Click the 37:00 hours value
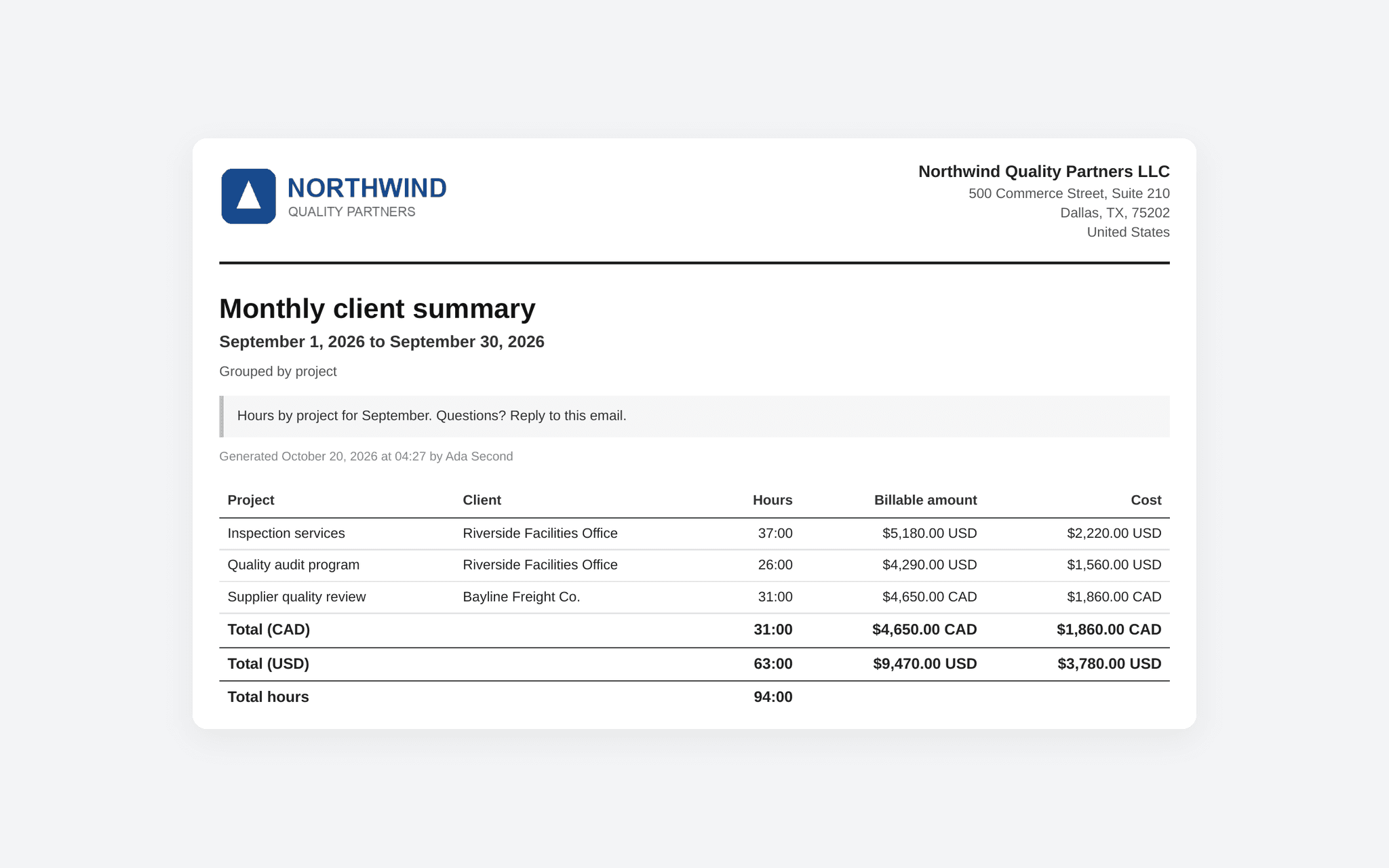This screenshot has width=1389, height=868. tap(775, 534)
